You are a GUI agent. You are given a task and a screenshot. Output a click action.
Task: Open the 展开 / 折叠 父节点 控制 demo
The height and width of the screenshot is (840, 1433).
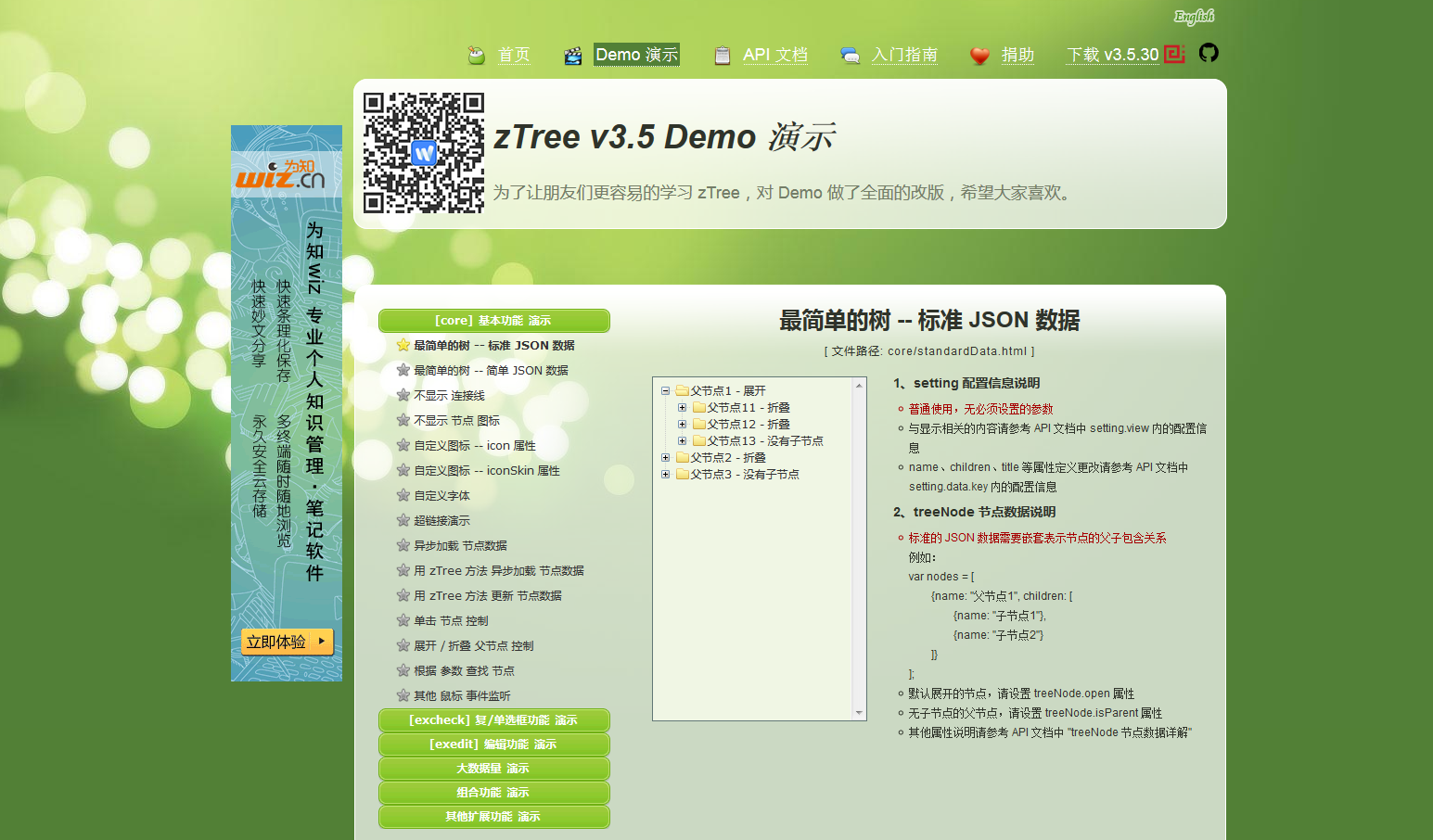(474, 646)
